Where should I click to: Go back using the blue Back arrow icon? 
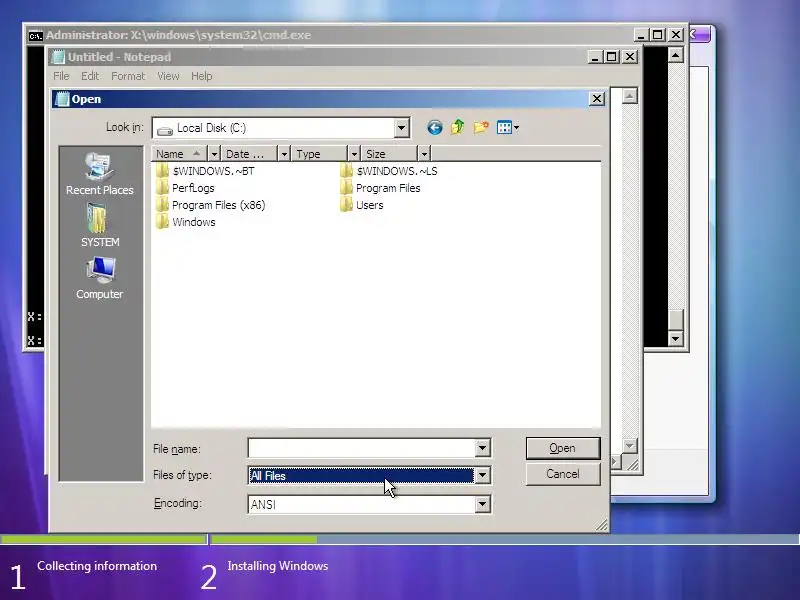pyautogui.click(x=435, y=128)
